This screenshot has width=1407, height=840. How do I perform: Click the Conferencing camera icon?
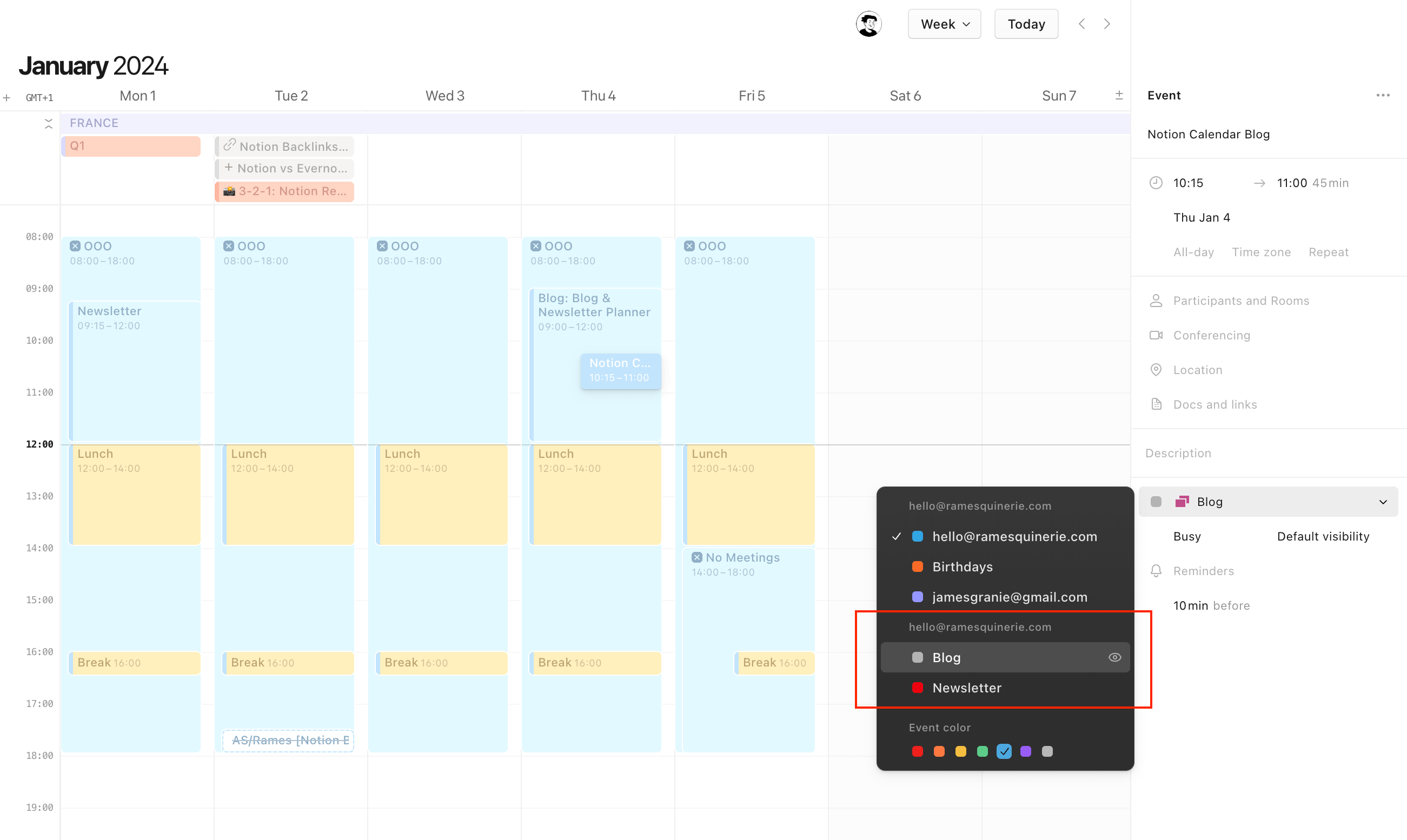[x=1156, y=335]
